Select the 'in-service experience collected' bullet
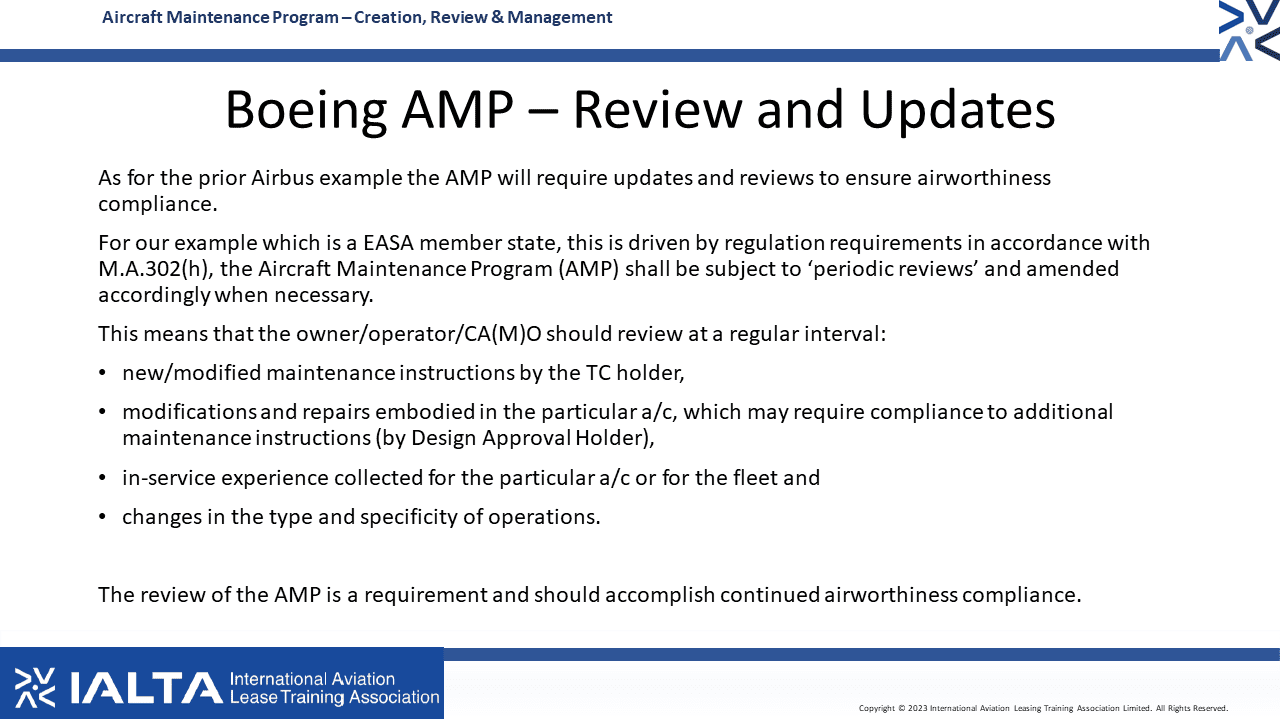This screenshot has width=1280, height=720. 470,478
